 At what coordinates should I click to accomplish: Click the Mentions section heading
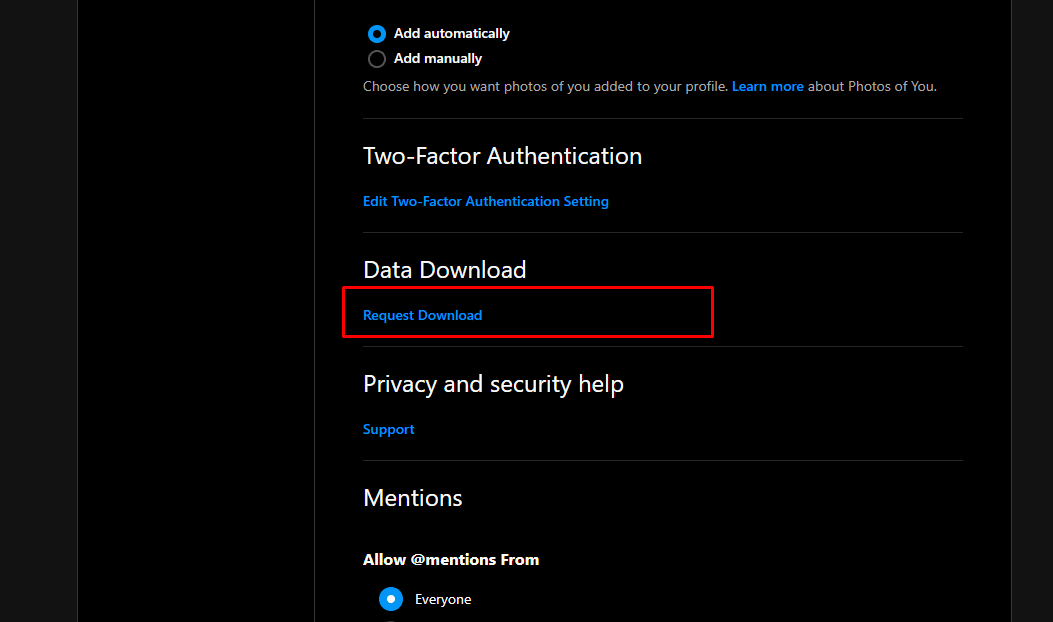412,498
